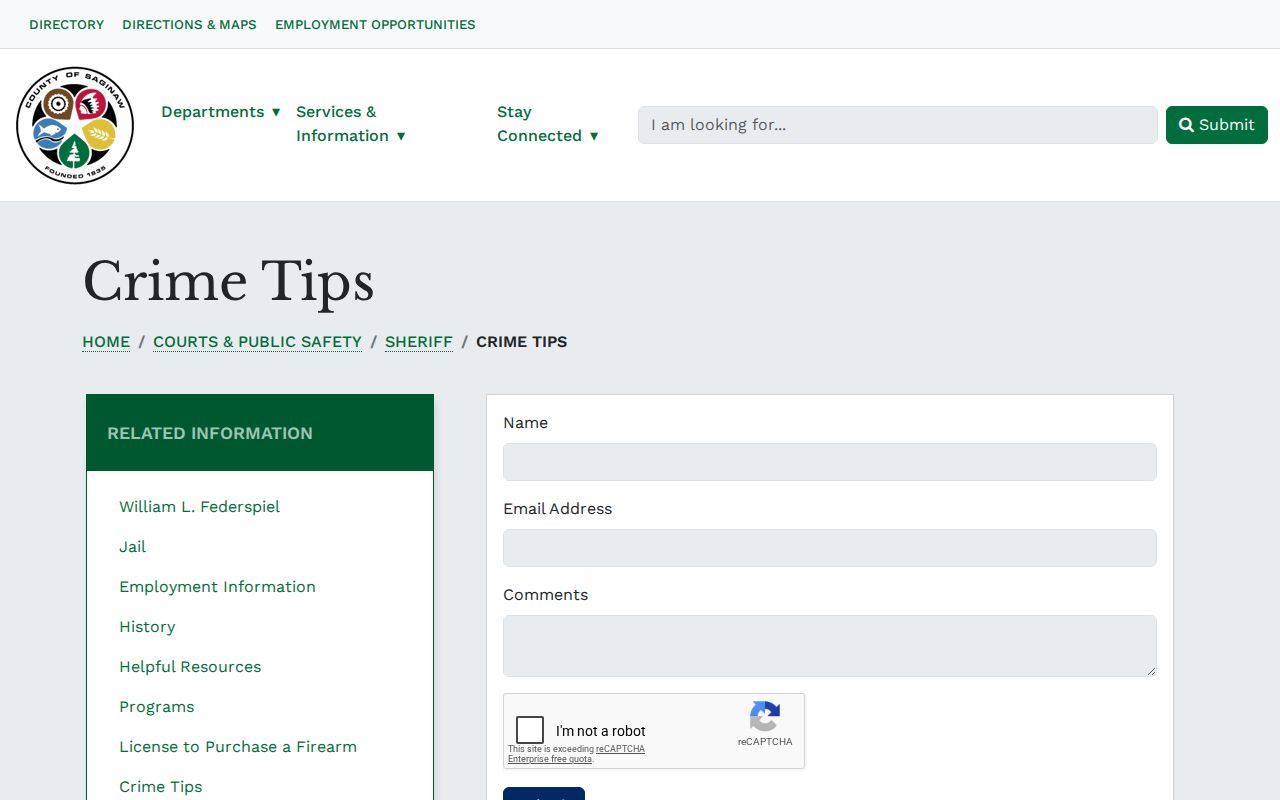The width and height of the screenshot is (1280, 800).
Task: Click the reCAPTCHA Enterprise free quota link
Action: tap(576, 754)
